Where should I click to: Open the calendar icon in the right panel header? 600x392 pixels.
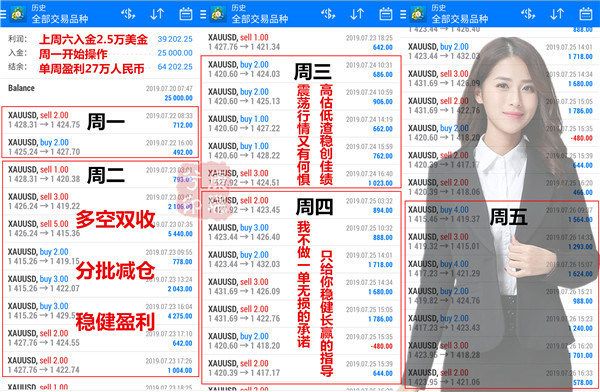point(586,14)
